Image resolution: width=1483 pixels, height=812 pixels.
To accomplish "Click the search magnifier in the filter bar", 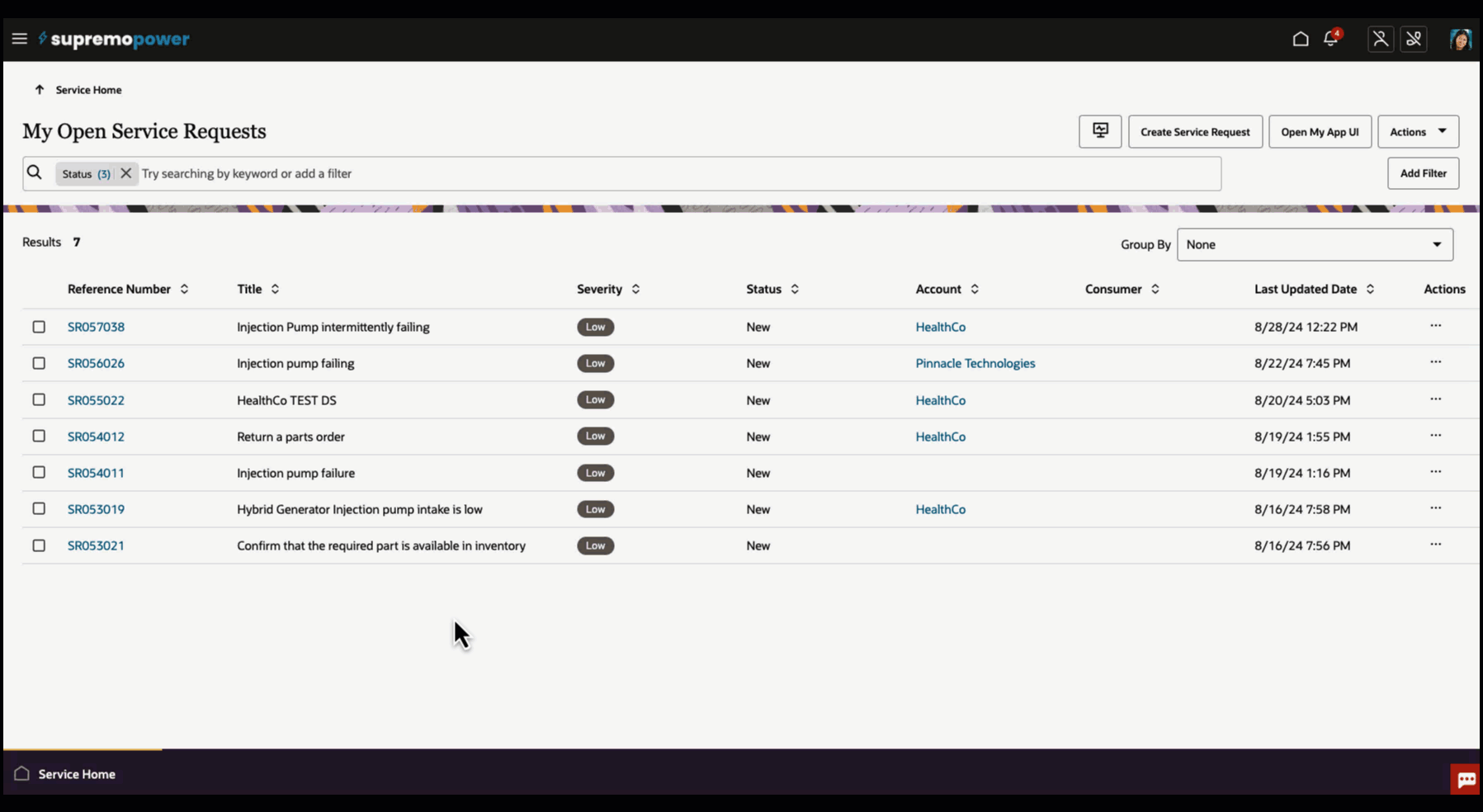I will [x=35, y=172].
